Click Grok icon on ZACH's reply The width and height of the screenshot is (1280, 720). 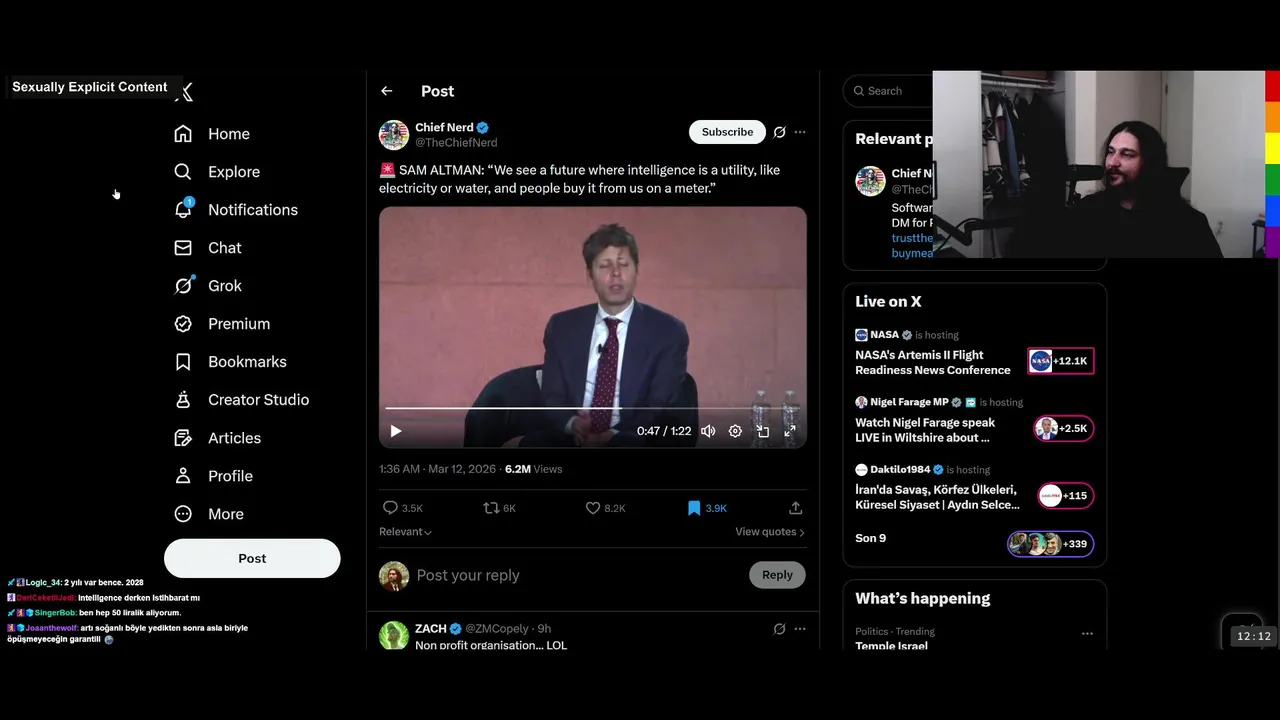(x=780, y=629)
